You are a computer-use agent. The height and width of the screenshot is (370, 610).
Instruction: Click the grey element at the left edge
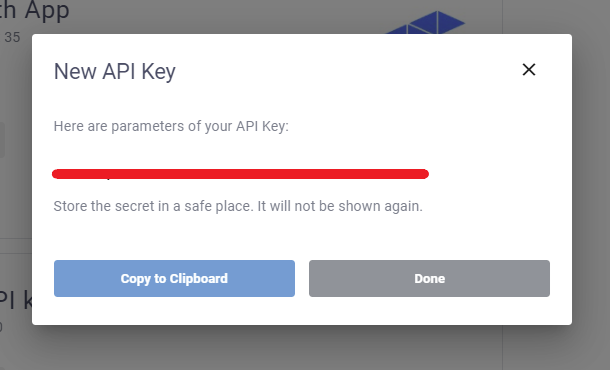pyautogui.click(x=2, y=140)
